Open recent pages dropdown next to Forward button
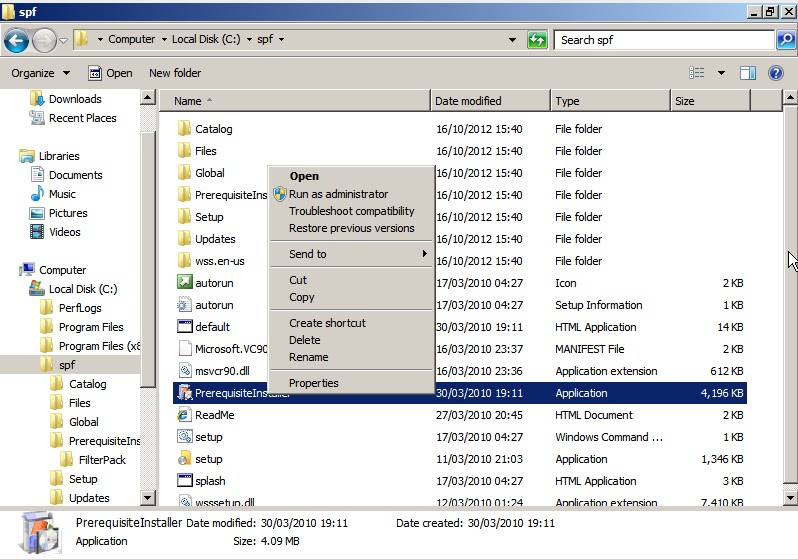 tap(64, 40)
